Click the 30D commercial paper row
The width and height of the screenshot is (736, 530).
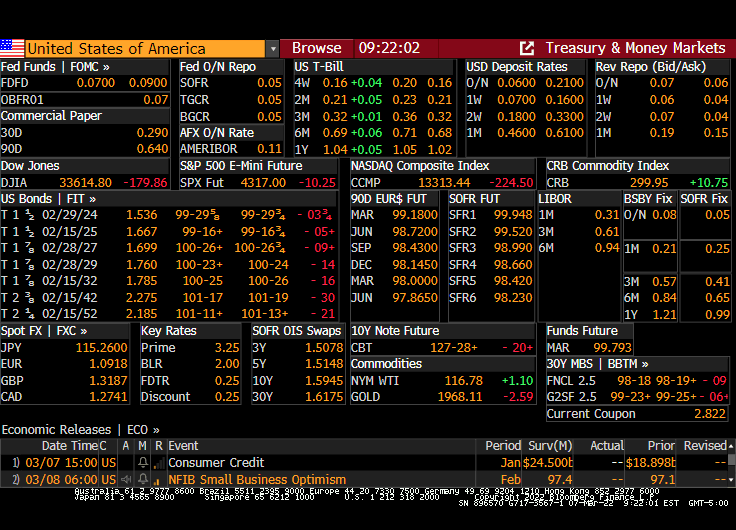pos(84,133)
